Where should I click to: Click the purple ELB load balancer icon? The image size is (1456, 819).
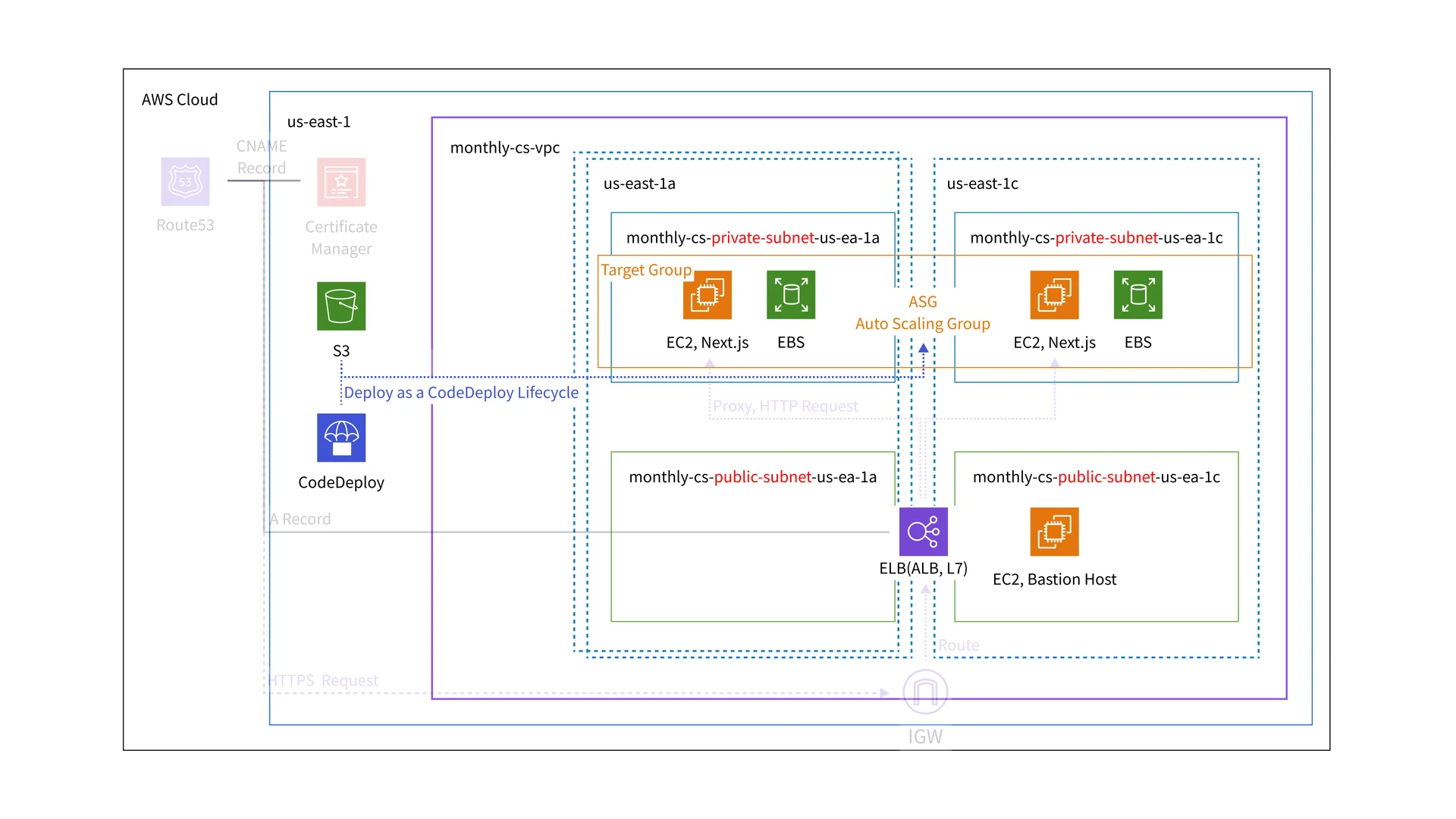click(923, 532)
